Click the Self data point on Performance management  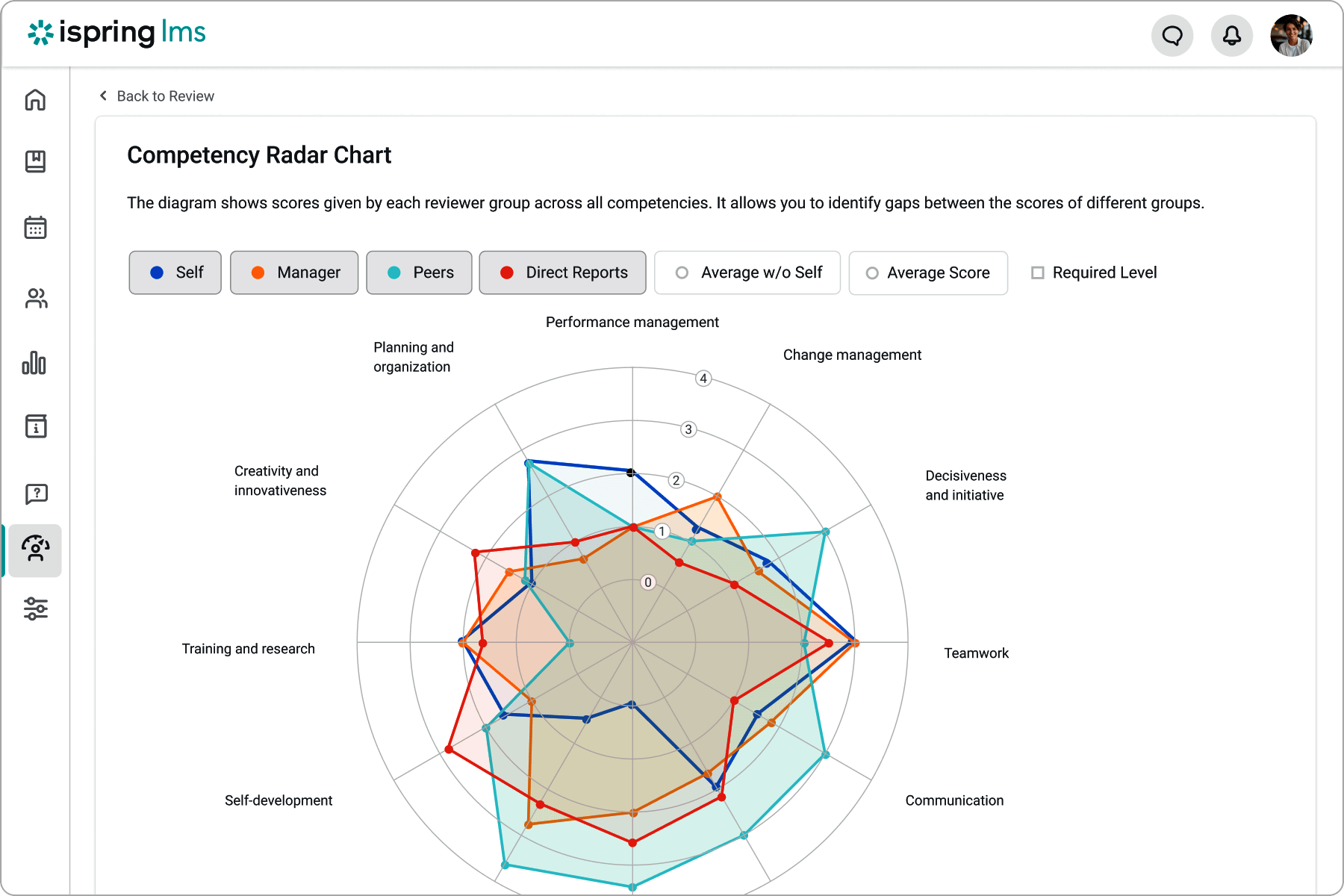632,473
